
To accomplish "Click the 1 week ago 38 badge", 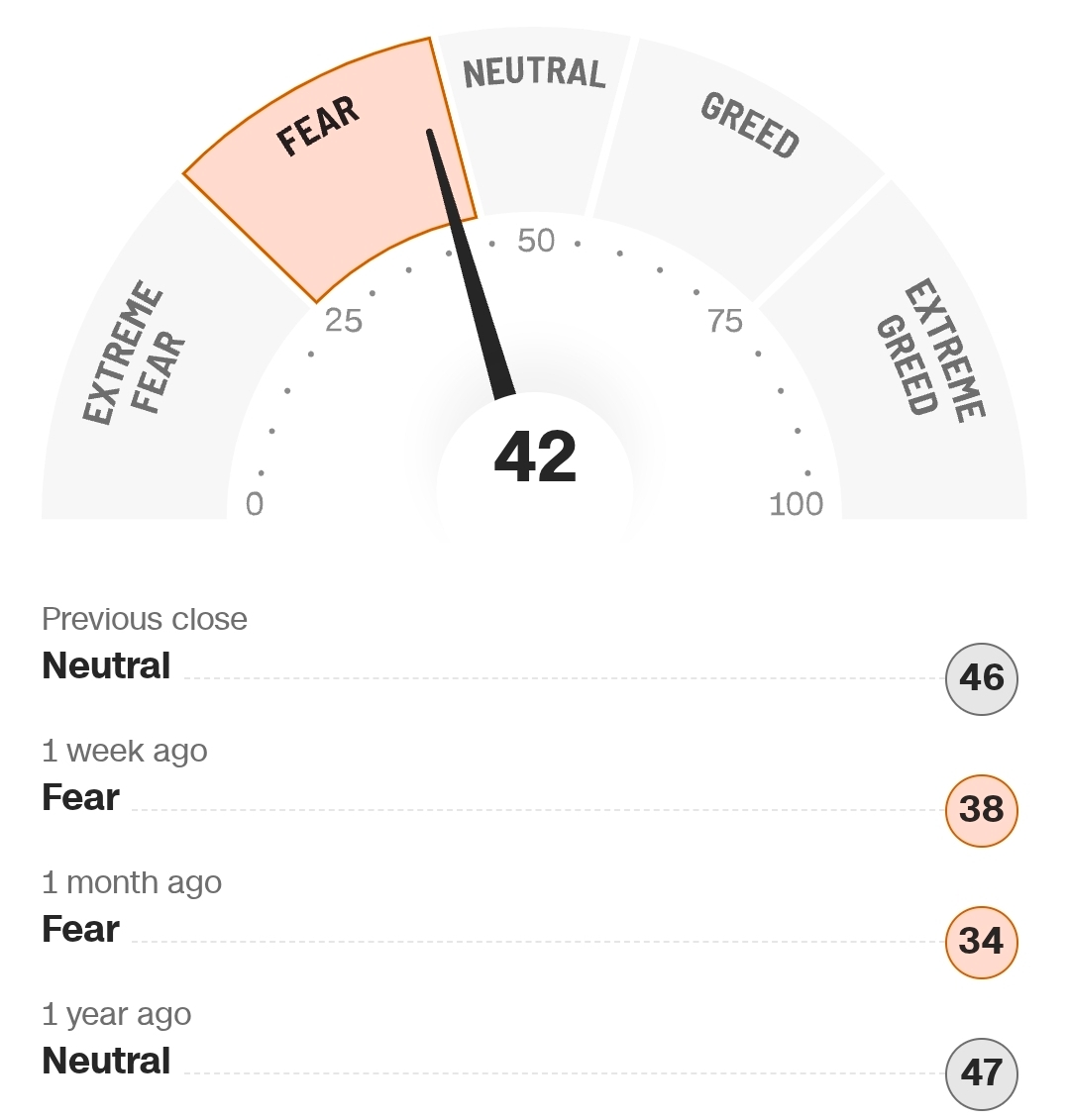I will 981,810.
